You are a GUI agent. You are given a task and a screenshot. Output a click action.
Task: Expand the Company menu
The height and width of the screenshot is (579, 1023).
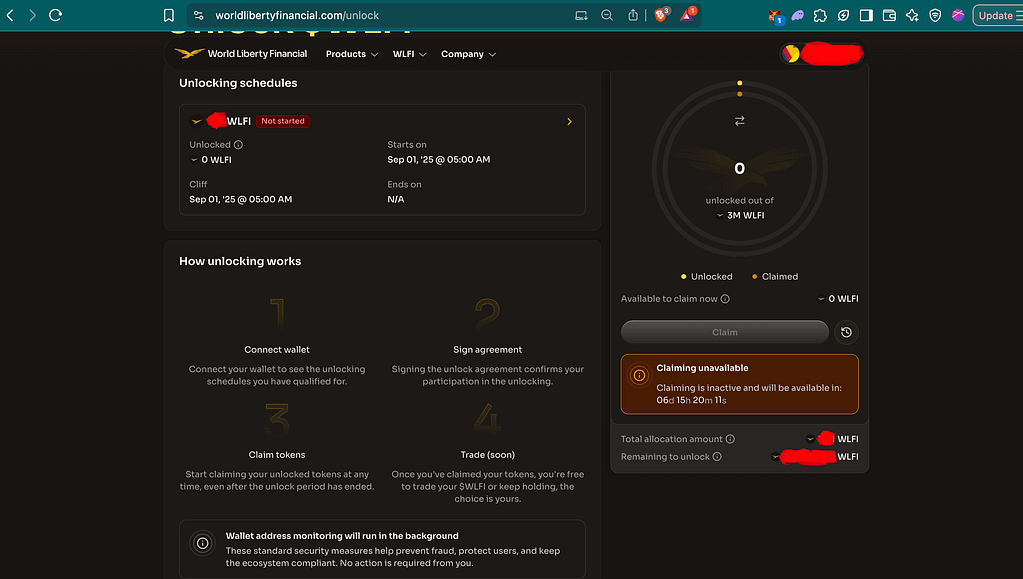468,54
